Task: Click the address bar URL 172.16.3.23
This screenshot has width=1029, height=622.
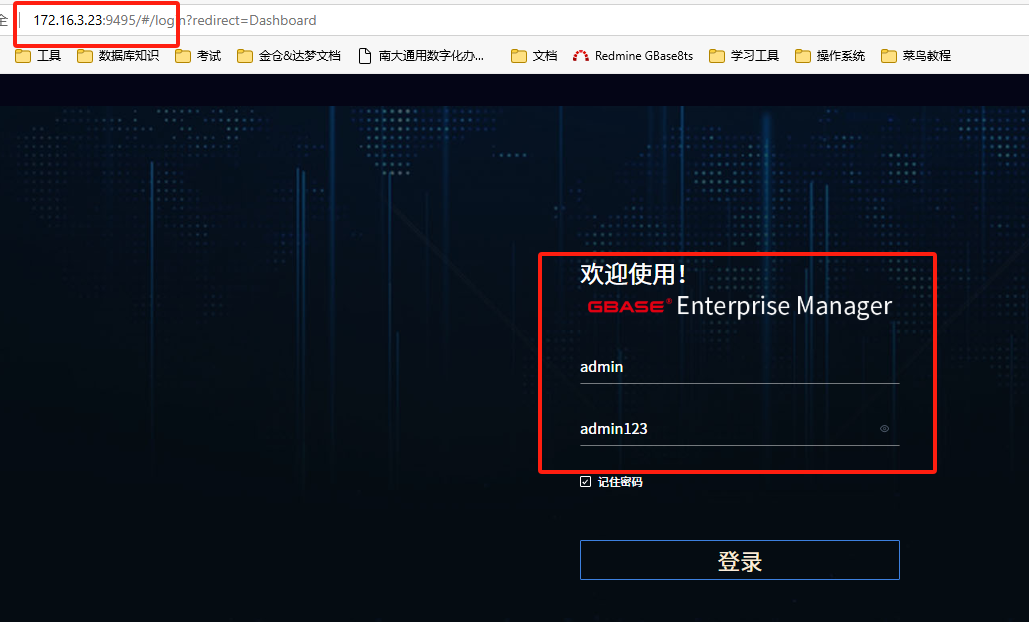Action: (68, 20)
